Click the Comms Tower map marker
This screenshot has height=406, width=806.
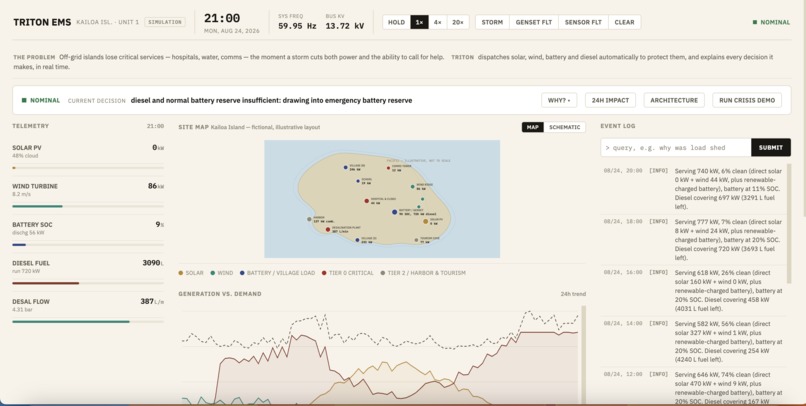[388, 168]
